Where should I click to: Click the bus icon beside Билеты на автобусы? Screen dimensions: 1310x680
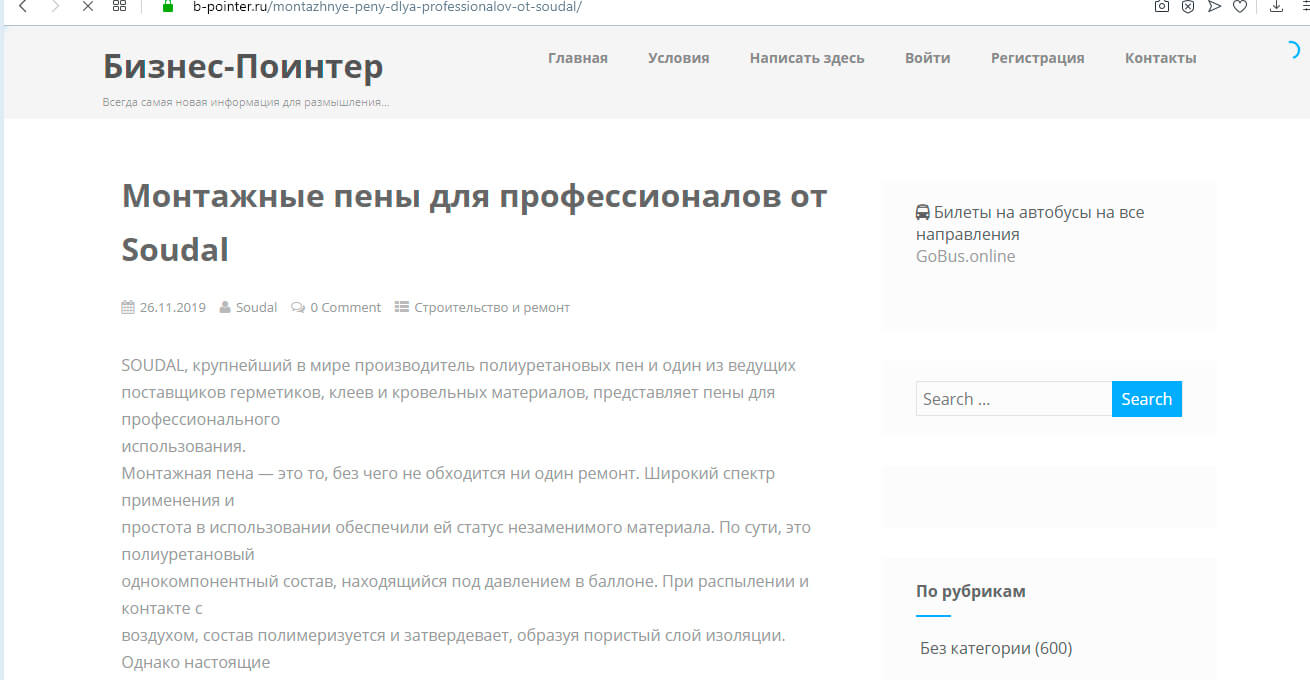[x=923, y=212]
